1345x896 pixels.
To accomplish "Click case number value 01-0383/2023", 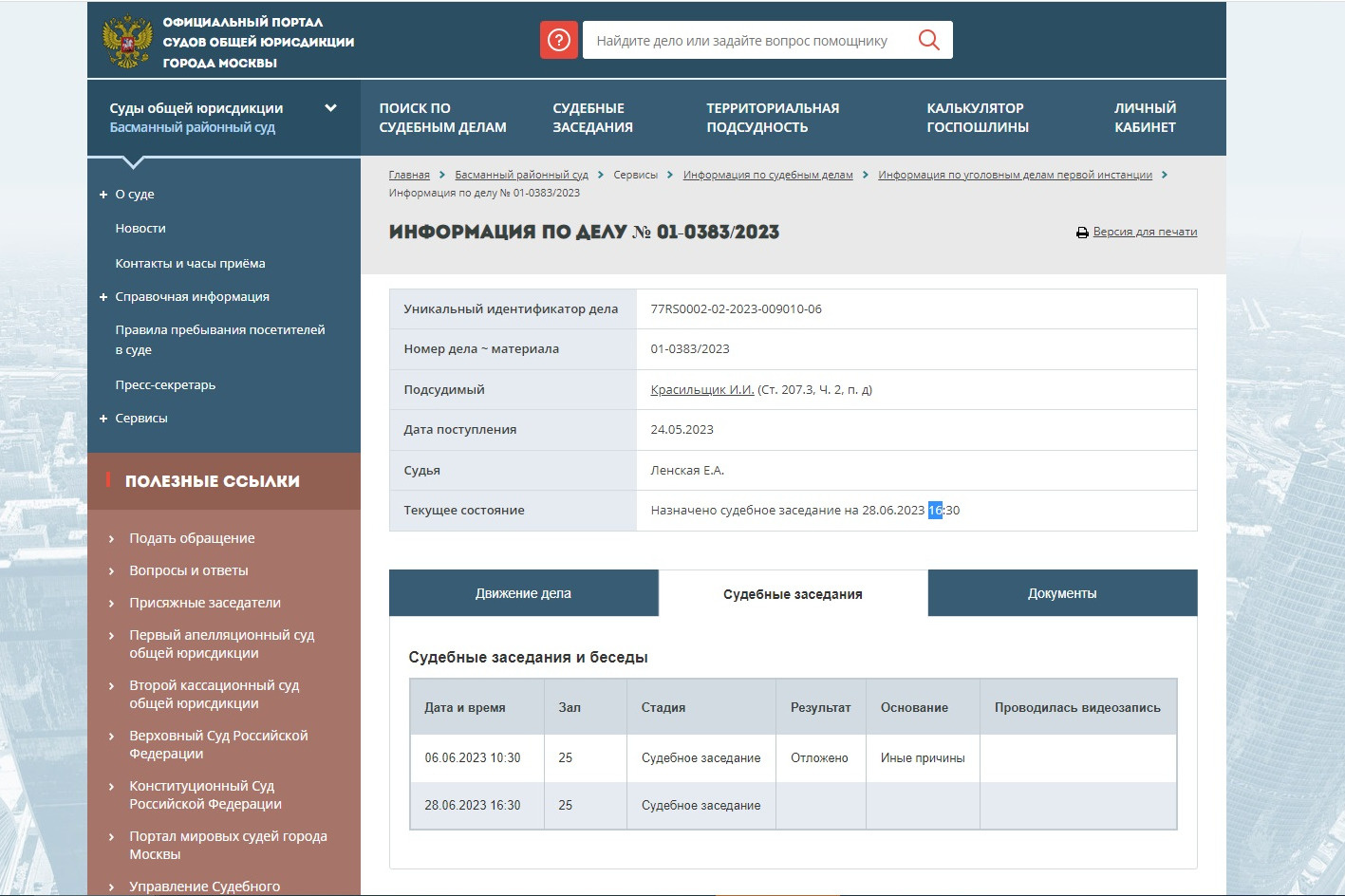I will [x=690, y=349].
